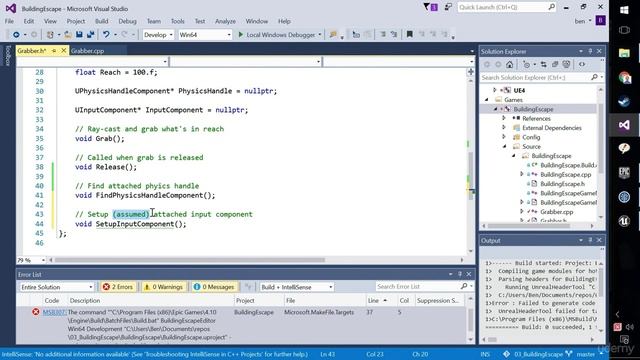Viewport: 640px width, 360px height.
Task: Click the bookmark toggle toolbar icon
Action: point(409,35)
